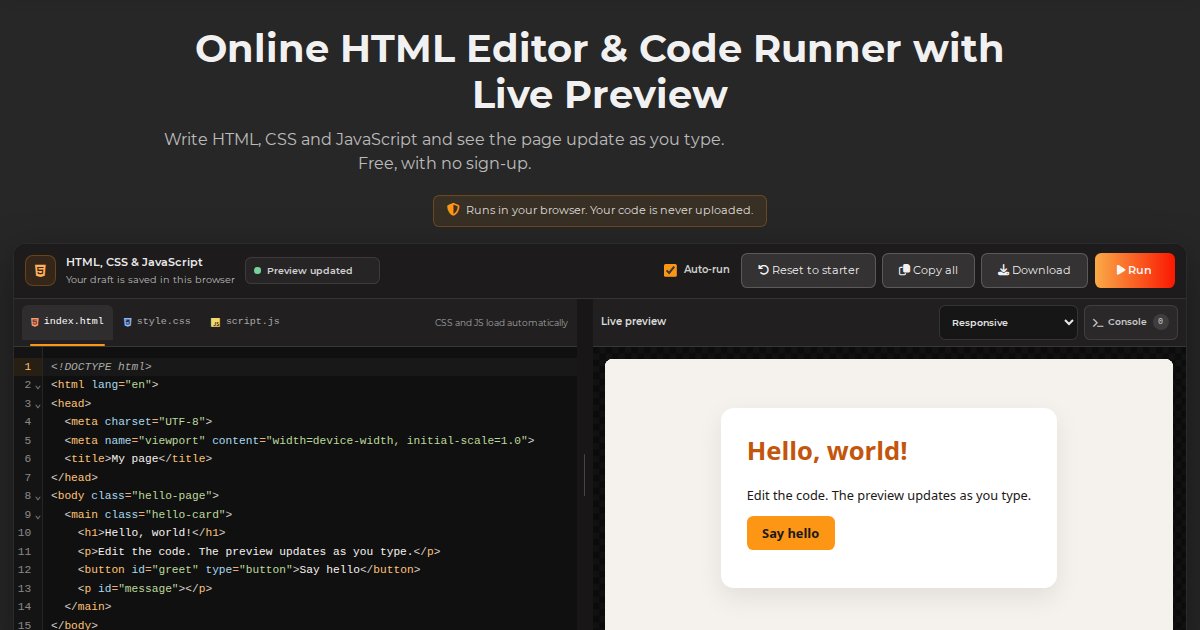Collapse the main tag fold arrow on line 9
The image size is (1200, 630).
(39, 516)
